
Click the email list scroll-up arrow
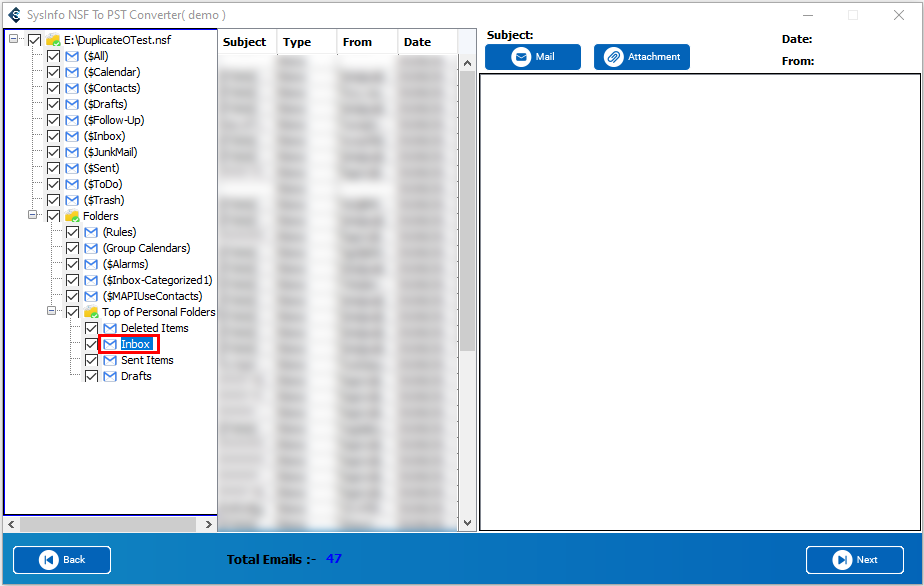coord(467,62)
